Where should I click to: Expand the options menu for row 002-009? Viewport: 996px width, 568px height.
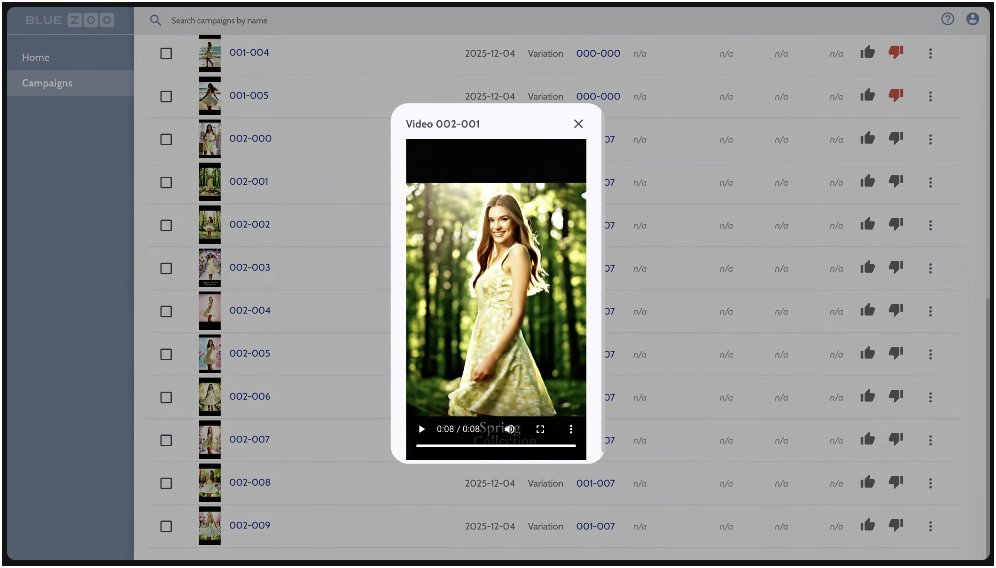930,526
